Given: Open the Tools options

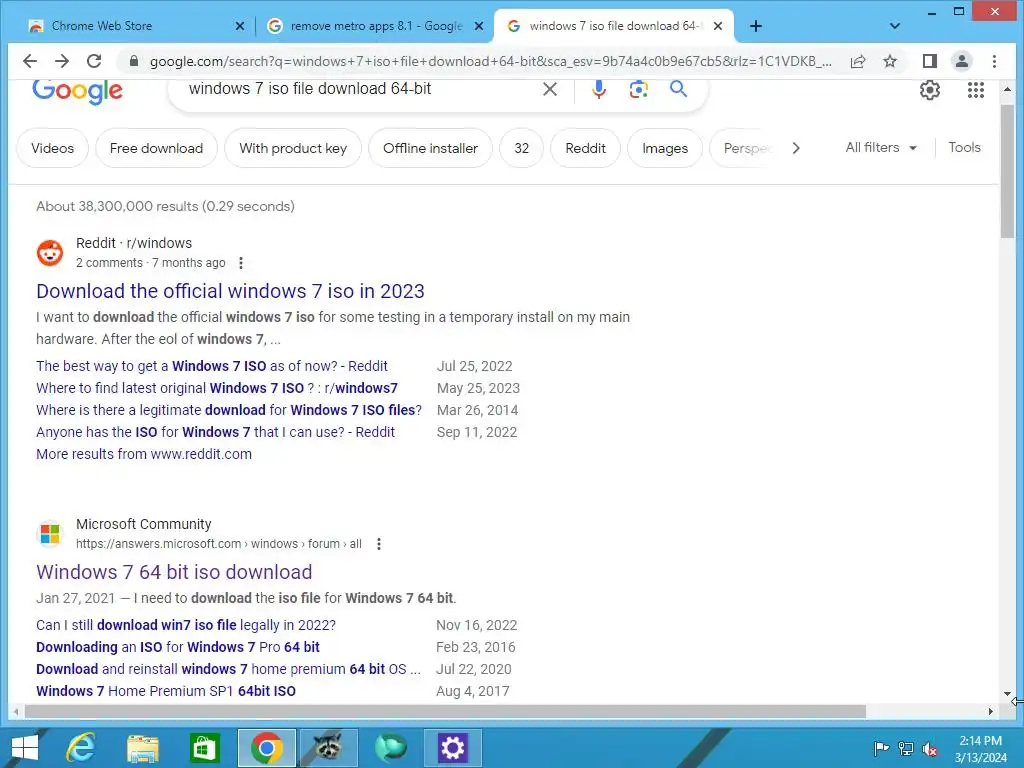Looking at the screenshot, I should (964, 148).
